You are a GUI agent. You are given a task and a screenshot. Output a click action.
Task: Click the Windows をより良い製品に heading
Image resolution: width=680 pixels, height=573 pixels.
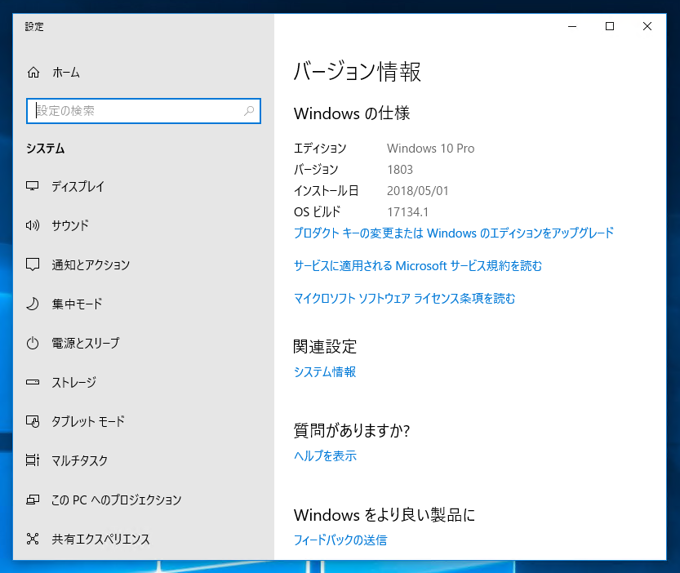[384, 515]
